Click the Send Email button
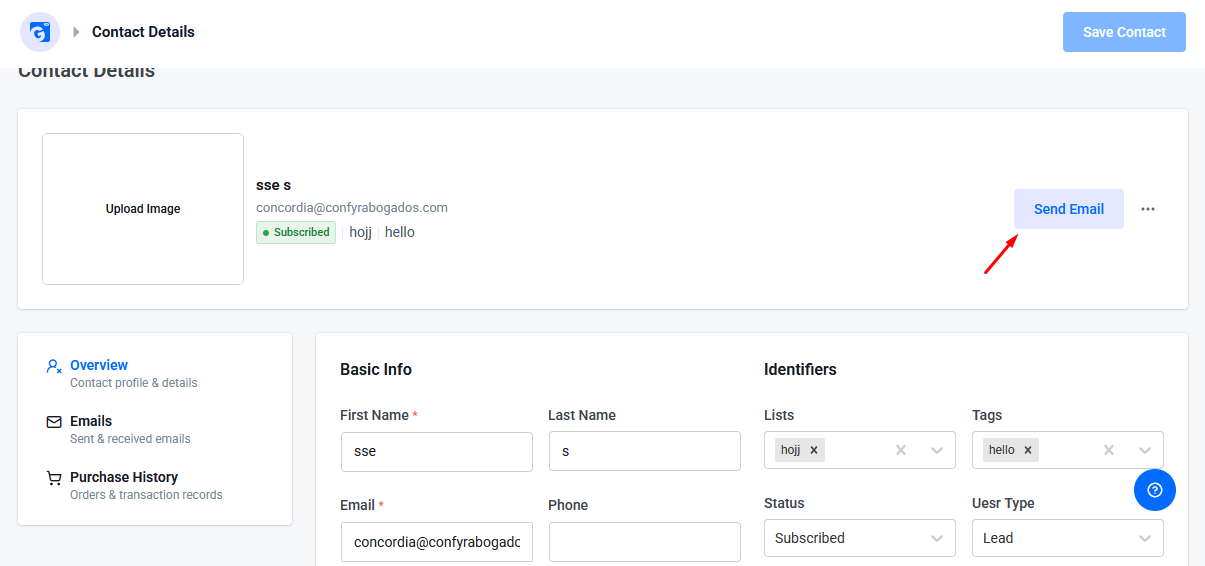Viewport: 1205px width, 566px height. click(x=1069, y=209)
